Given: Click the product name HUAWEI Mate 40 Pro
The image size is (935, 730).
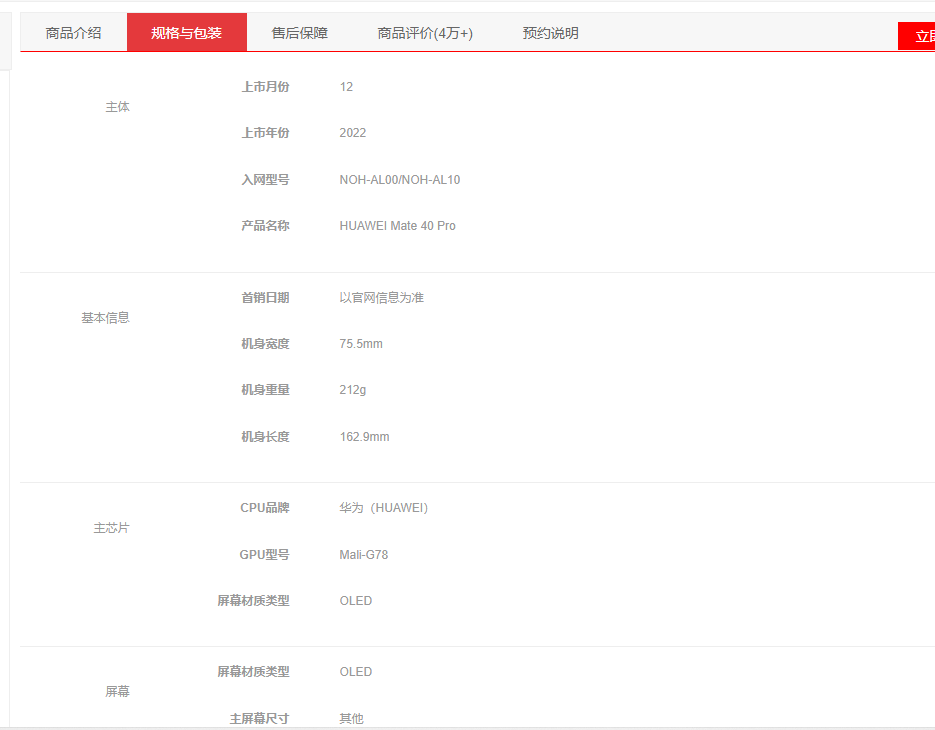Looking at the screenshot, I should (x=398, y=225).
